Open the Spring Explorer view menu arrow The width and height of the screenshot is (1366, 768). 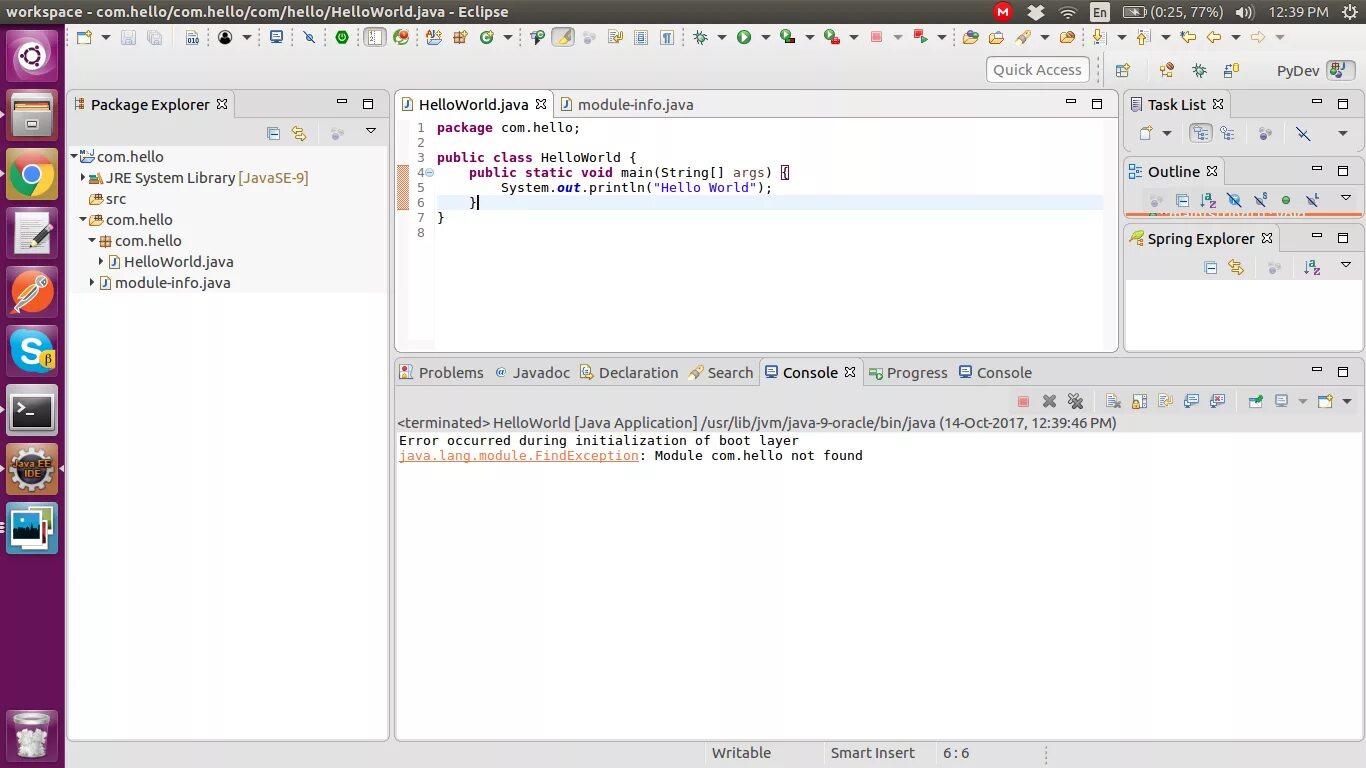pos(1346,265)
